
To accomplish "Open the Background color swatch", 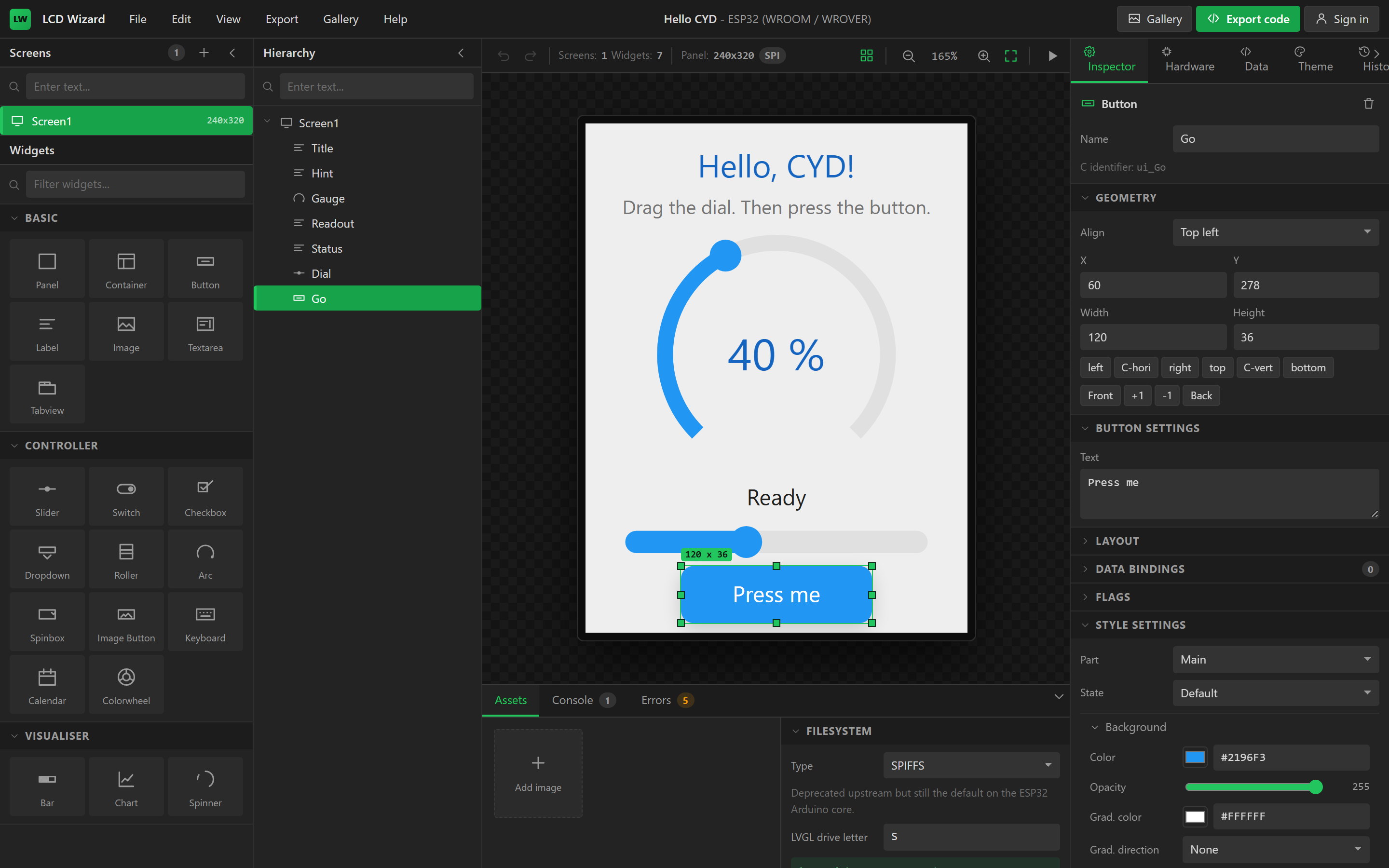I will 1195,757.
